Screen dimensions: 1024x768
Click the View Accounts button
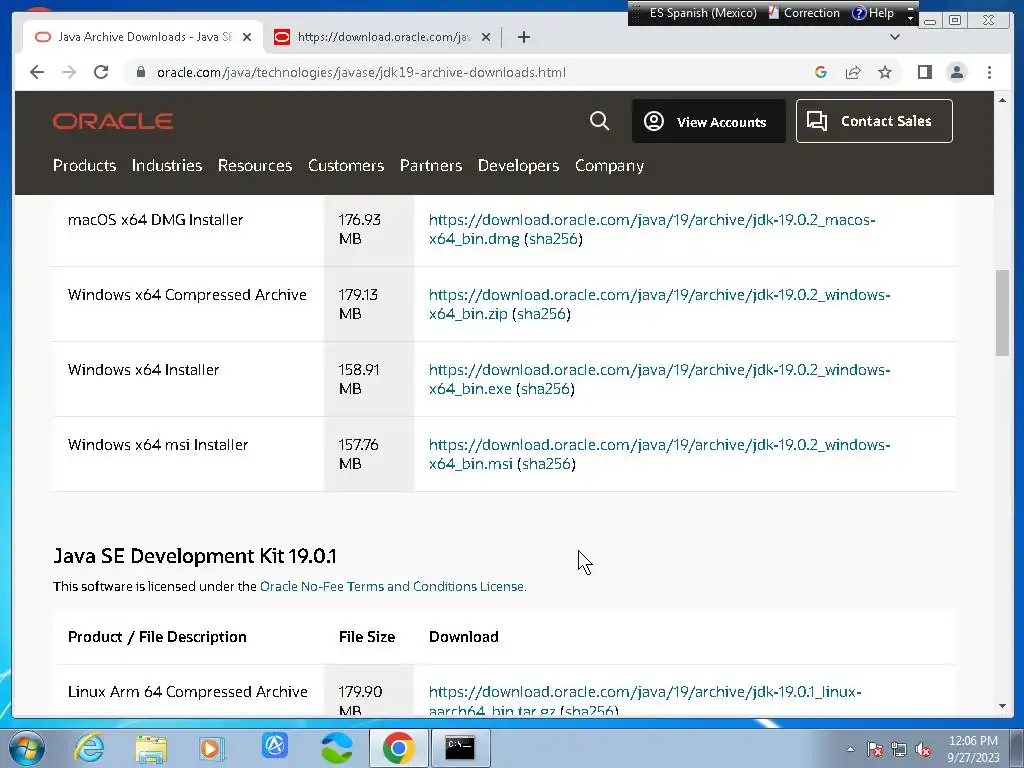[709, 121]
